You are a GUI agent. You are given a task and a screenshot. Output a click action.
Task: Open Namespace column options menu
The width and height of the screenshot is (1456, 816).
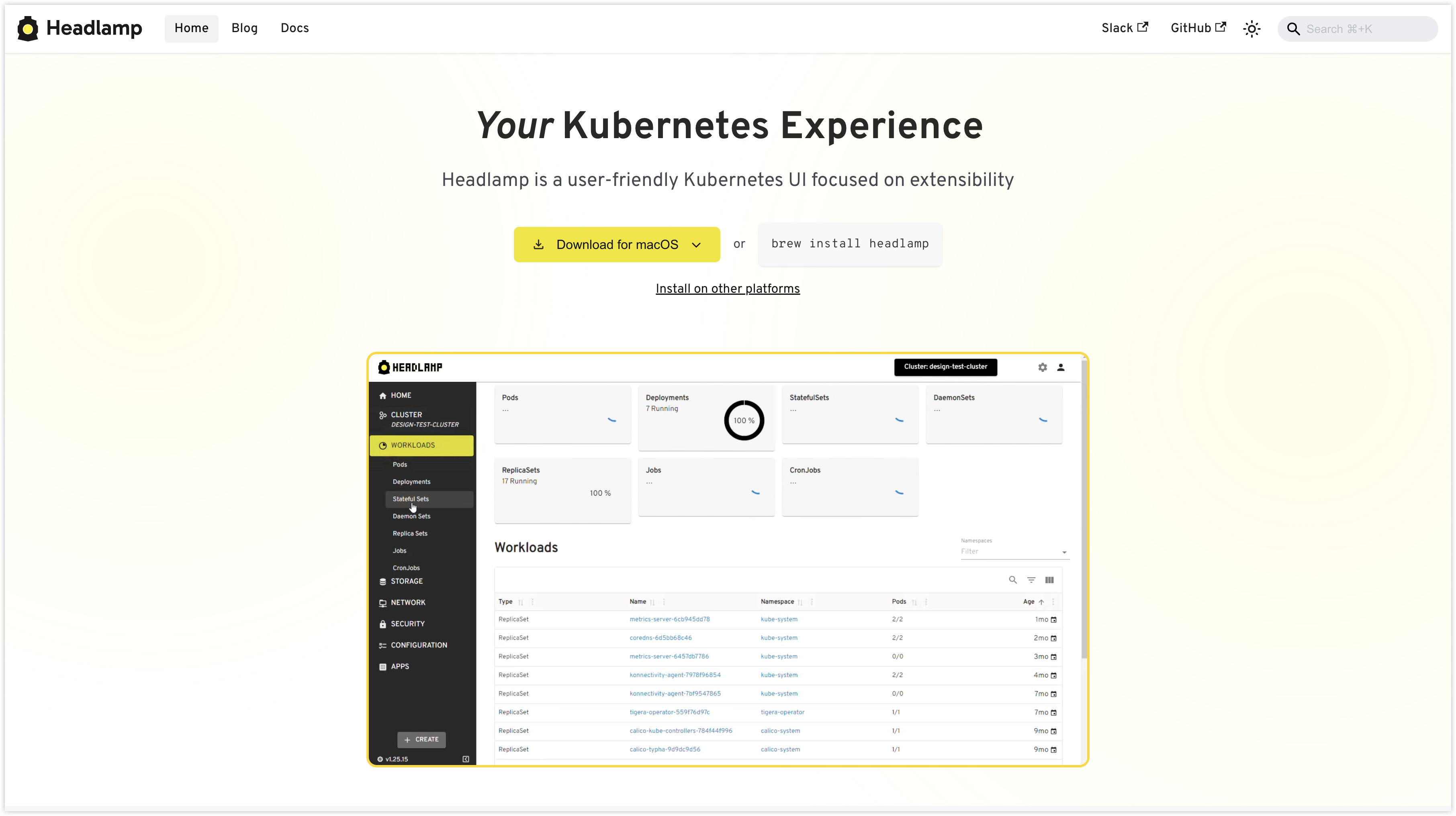click(812, 602)
